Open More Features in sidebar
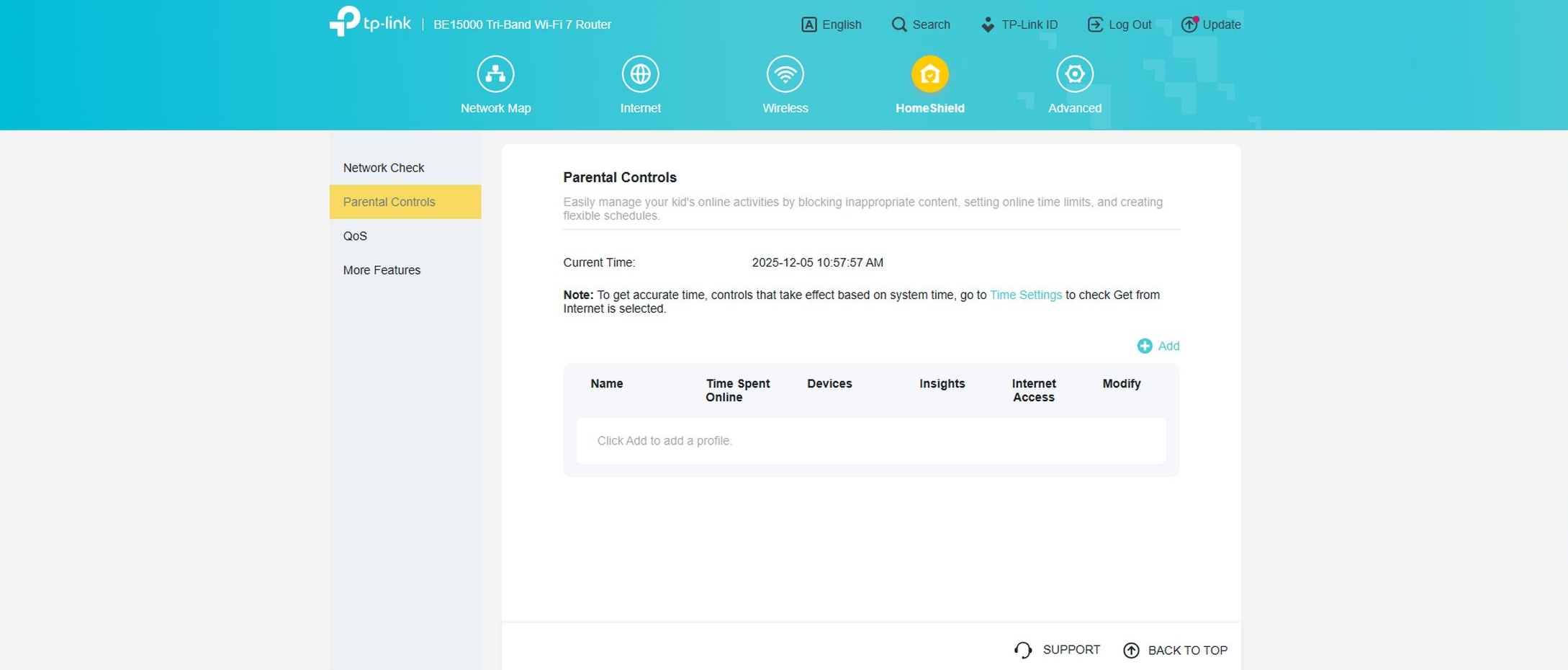1568x670 pixels. pyautogui.click(x=382, y=270)
